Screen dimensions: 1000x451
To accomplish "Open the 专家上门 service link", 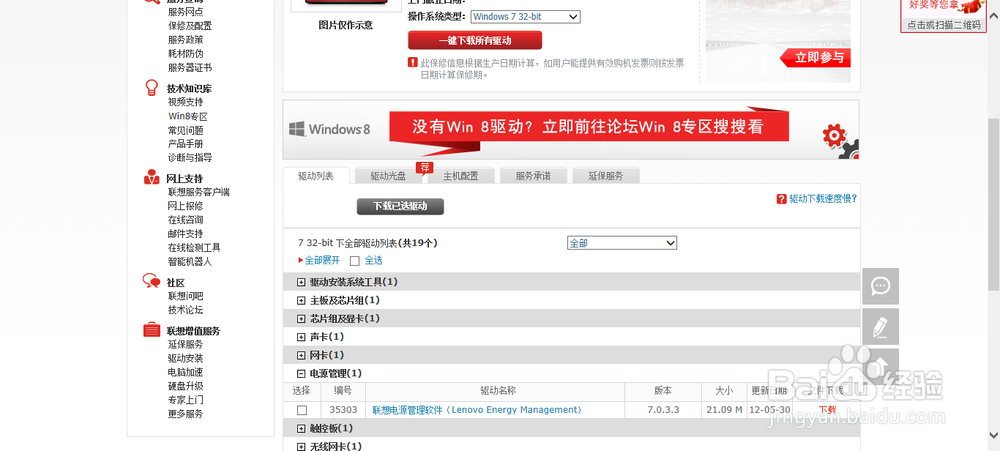I will tap(186, 400).
